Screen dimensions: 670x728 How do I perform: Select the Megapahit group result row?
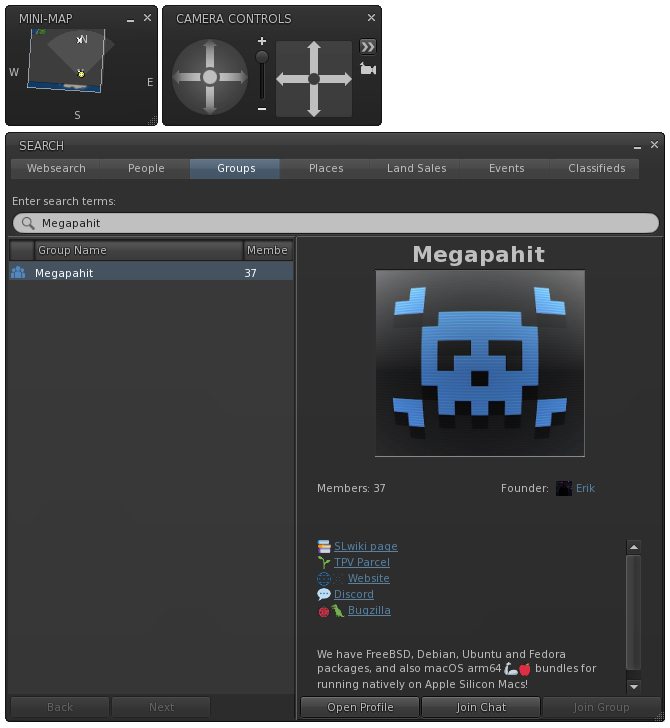click(x=151, y=273)
